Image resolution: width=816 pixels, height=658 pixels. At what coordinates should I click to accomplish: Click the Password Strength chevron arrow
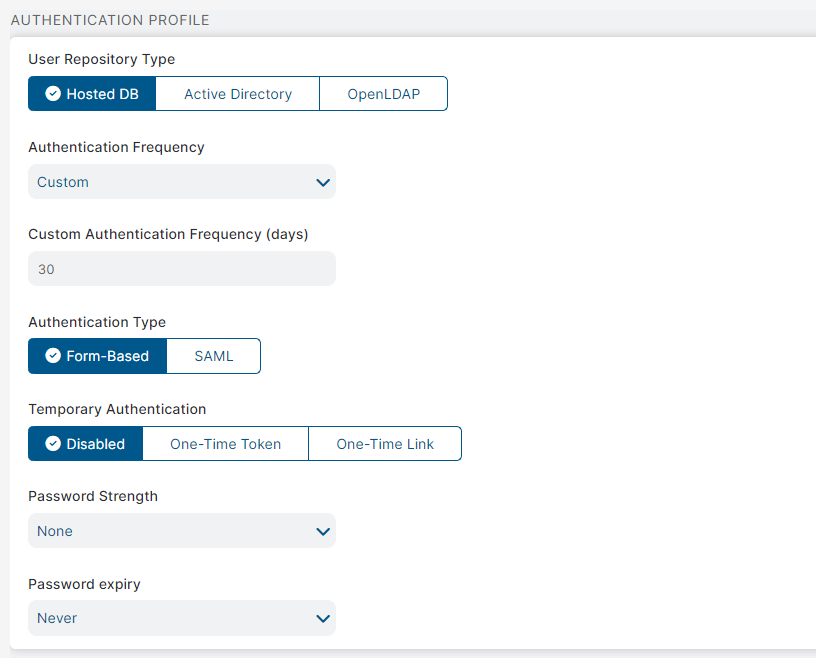click(322, 531)
